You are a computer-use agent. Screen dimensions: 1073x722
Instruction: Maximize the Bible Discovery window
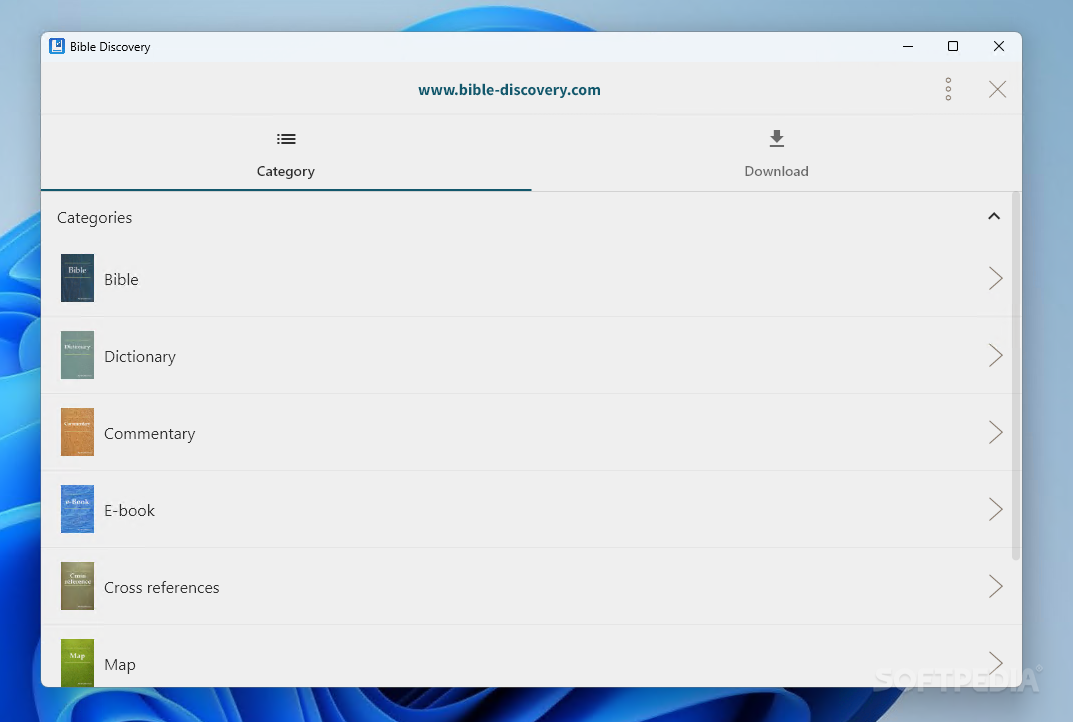953,47
